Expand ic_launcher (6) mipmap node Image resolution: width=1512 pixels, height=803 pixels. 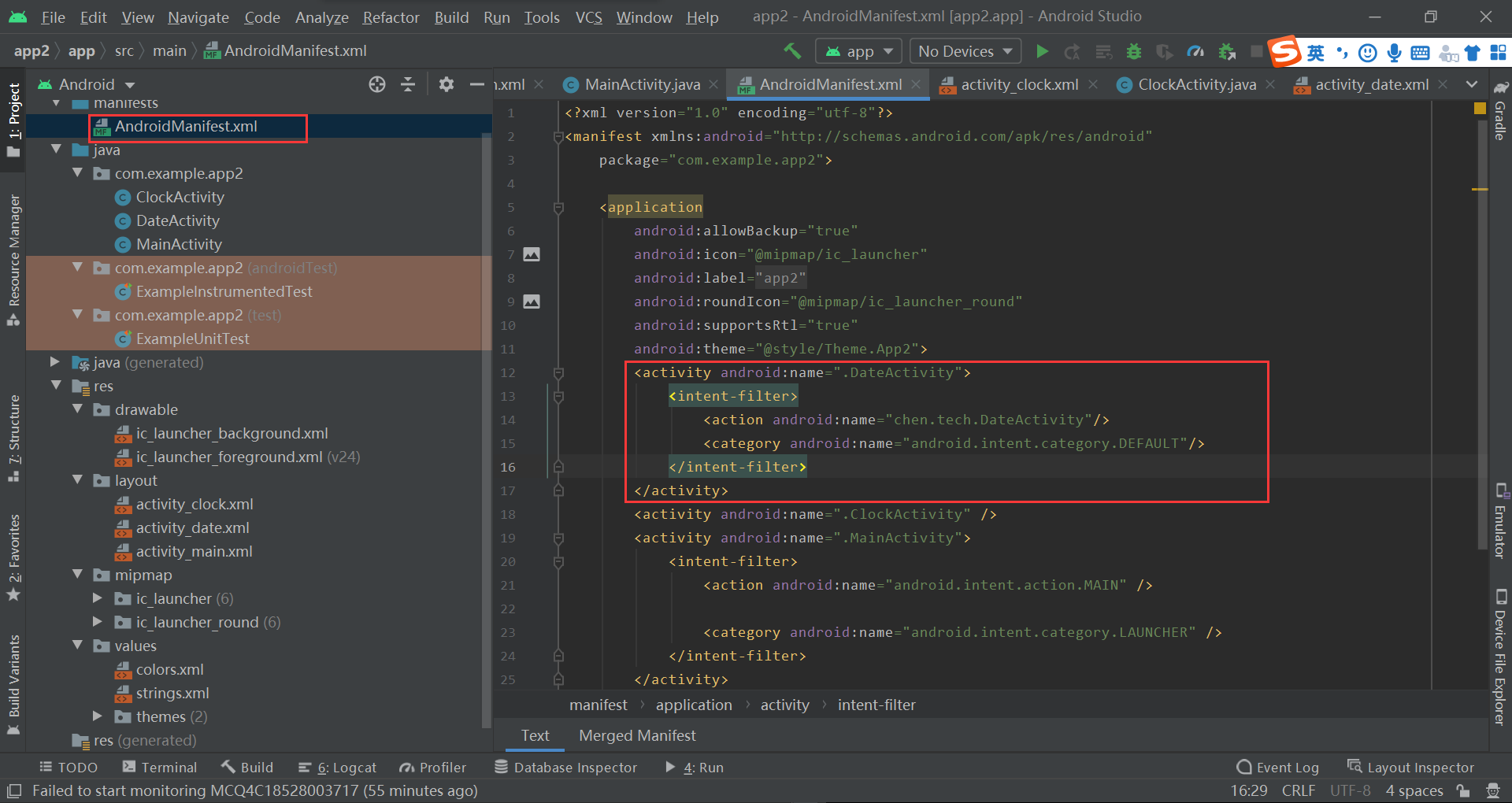click(x=98, y=598)
